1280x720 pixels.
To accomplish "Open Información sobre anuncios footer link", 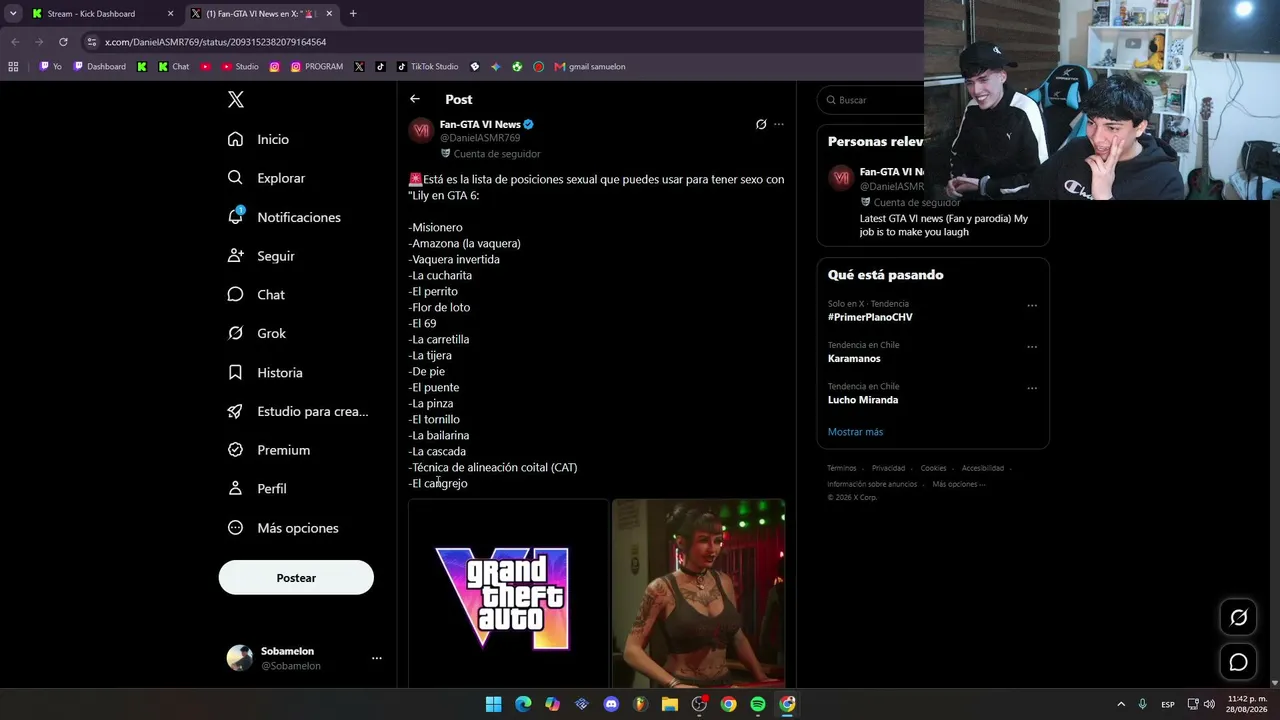I will tap(872, 484).
